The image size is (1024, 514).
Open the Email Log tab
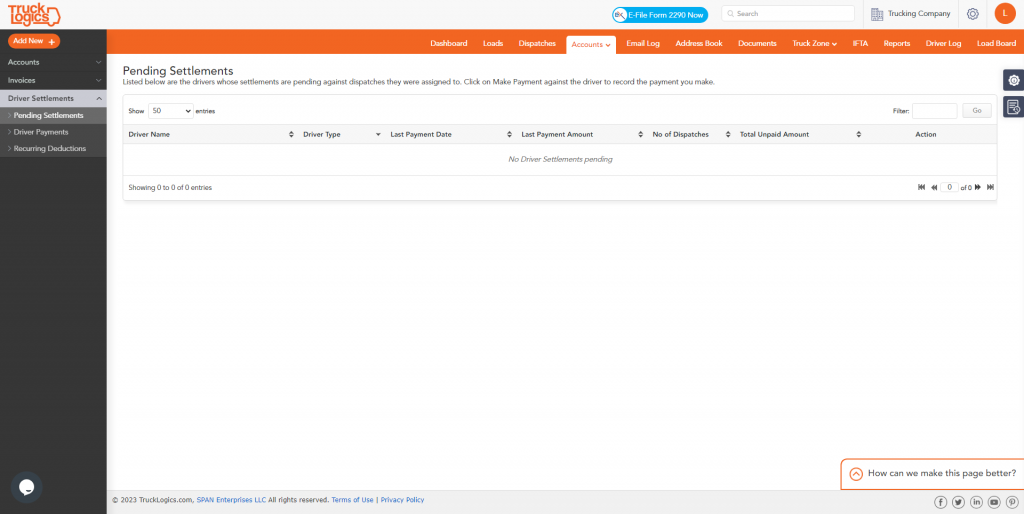[643, 44]
